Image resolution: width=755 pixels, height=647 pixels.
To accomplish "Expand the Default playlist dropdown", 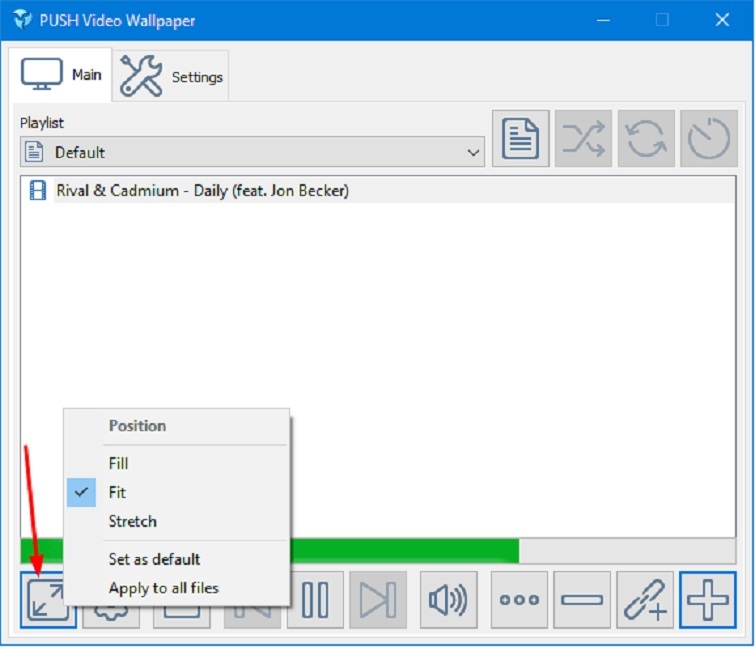I will tap(252, 153).
